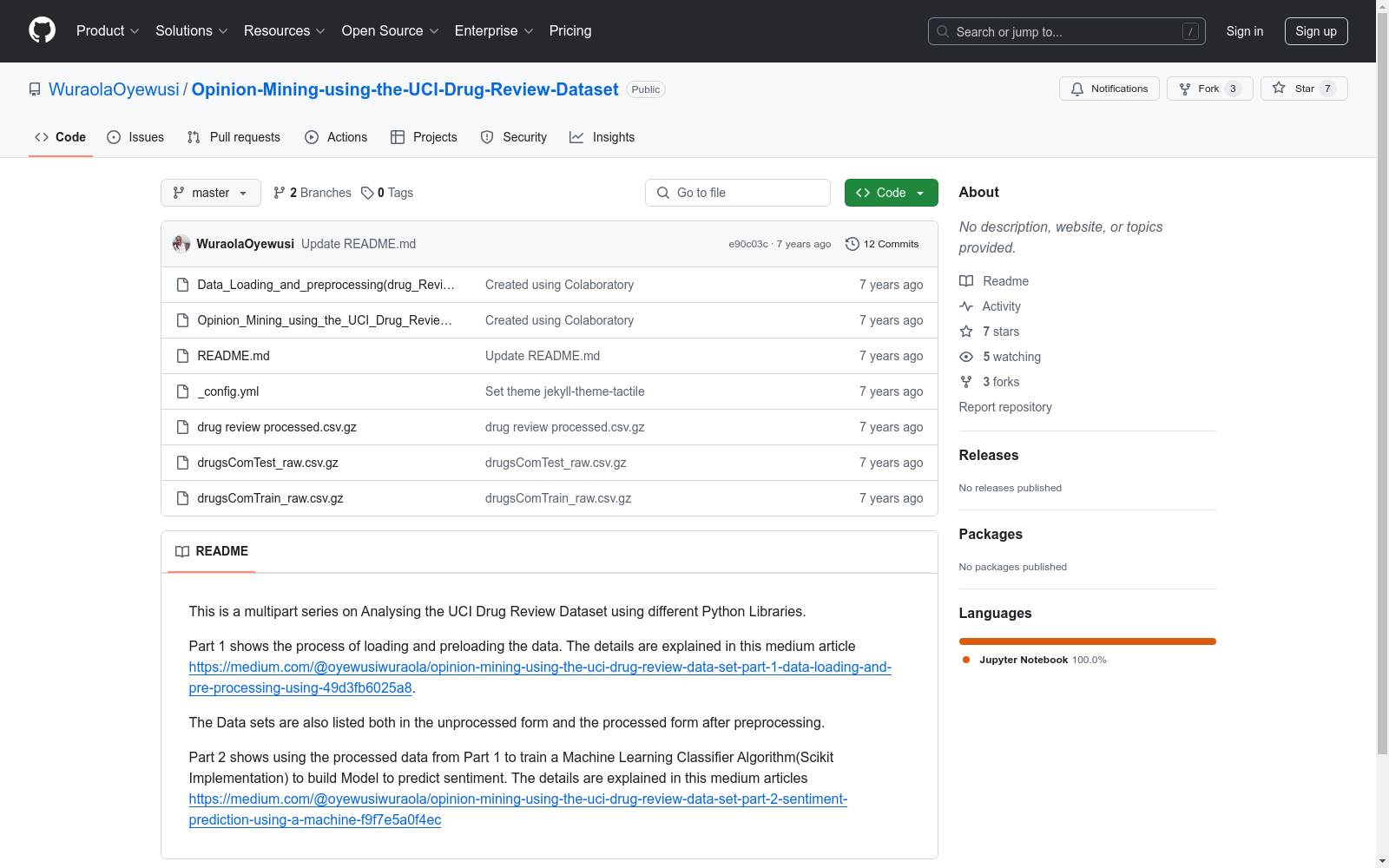Click Report repository link
The width and height of the screenshot is (1389, 868).
[1005, 407]
